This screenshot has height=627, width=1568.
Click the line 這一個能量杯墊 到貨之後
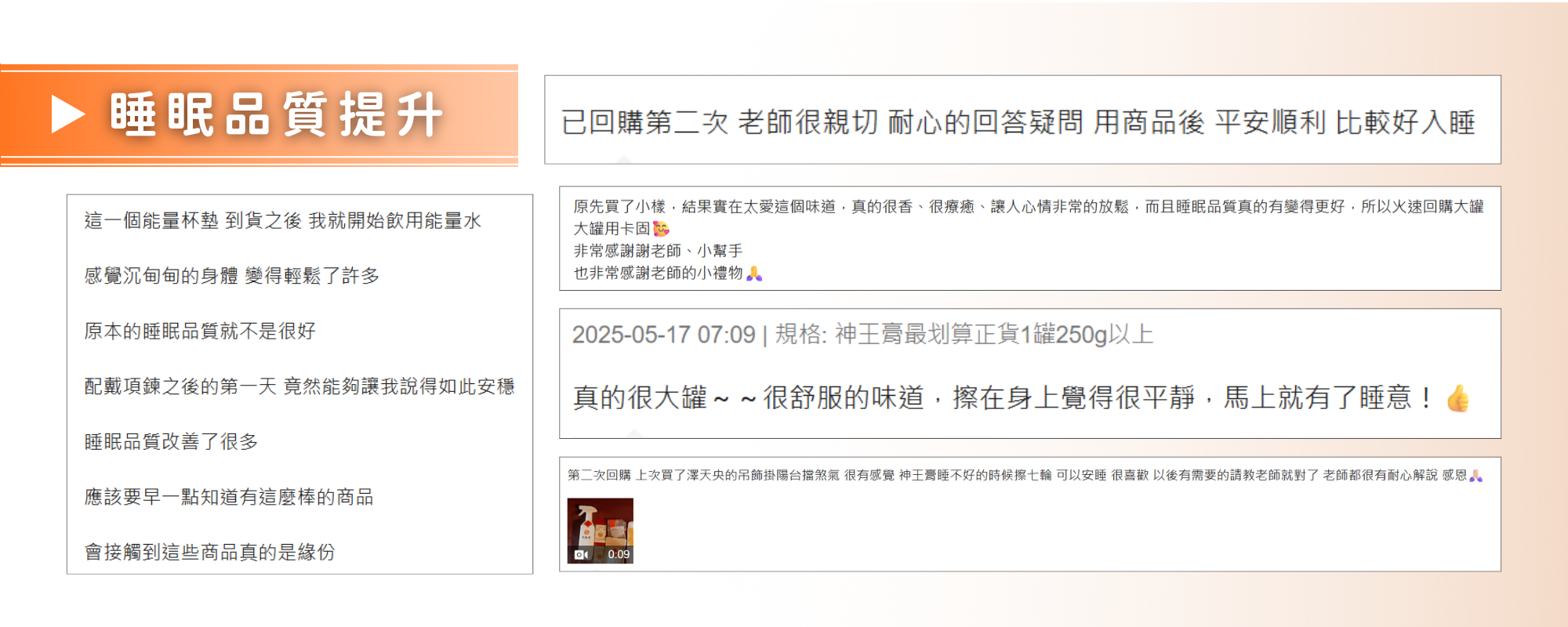click(x=282, y=221)
